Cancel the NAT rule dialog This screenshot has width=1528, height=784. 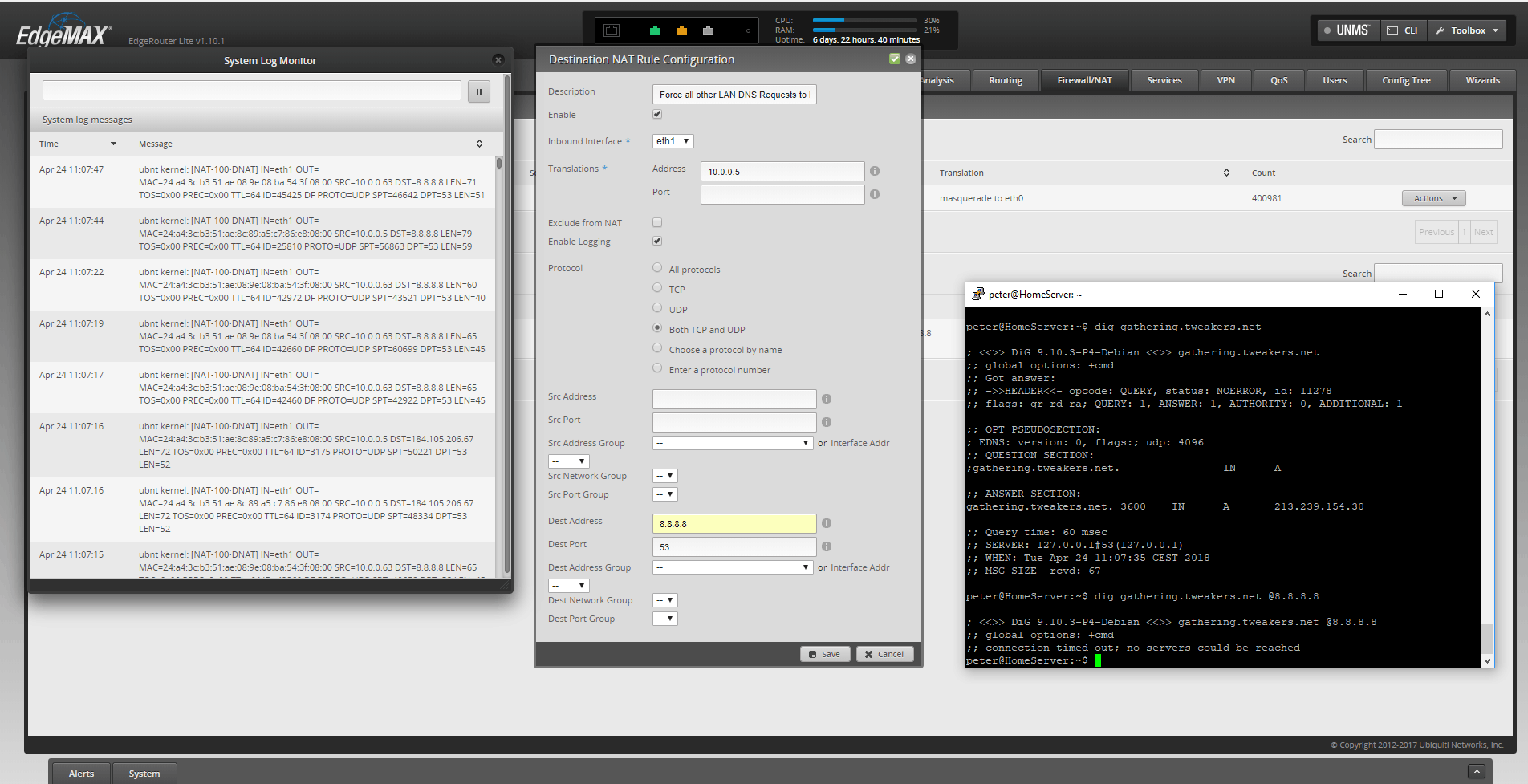click(884, 654)
